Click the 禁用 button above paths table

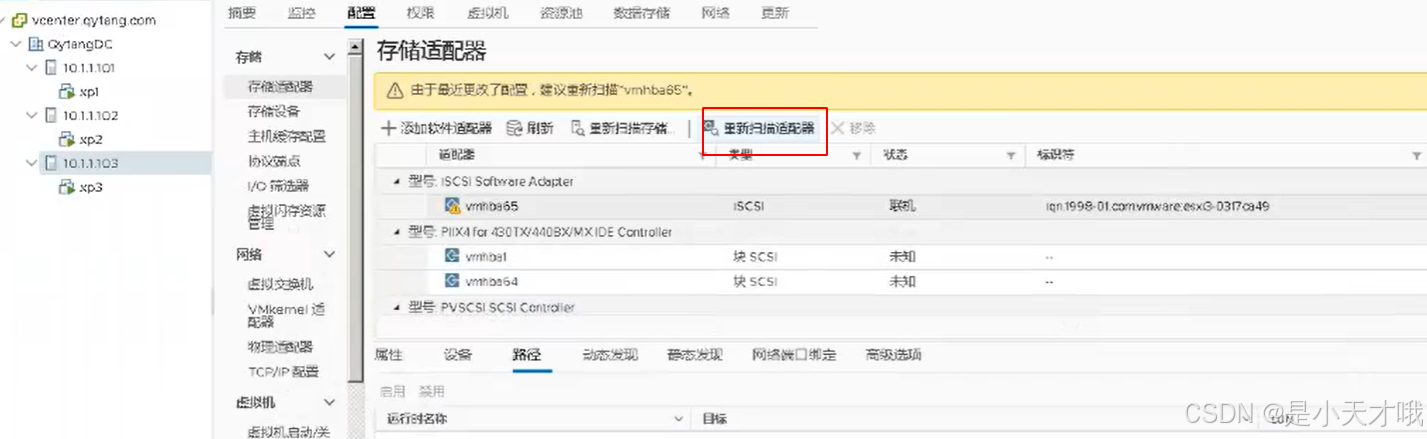coord(431,391)
